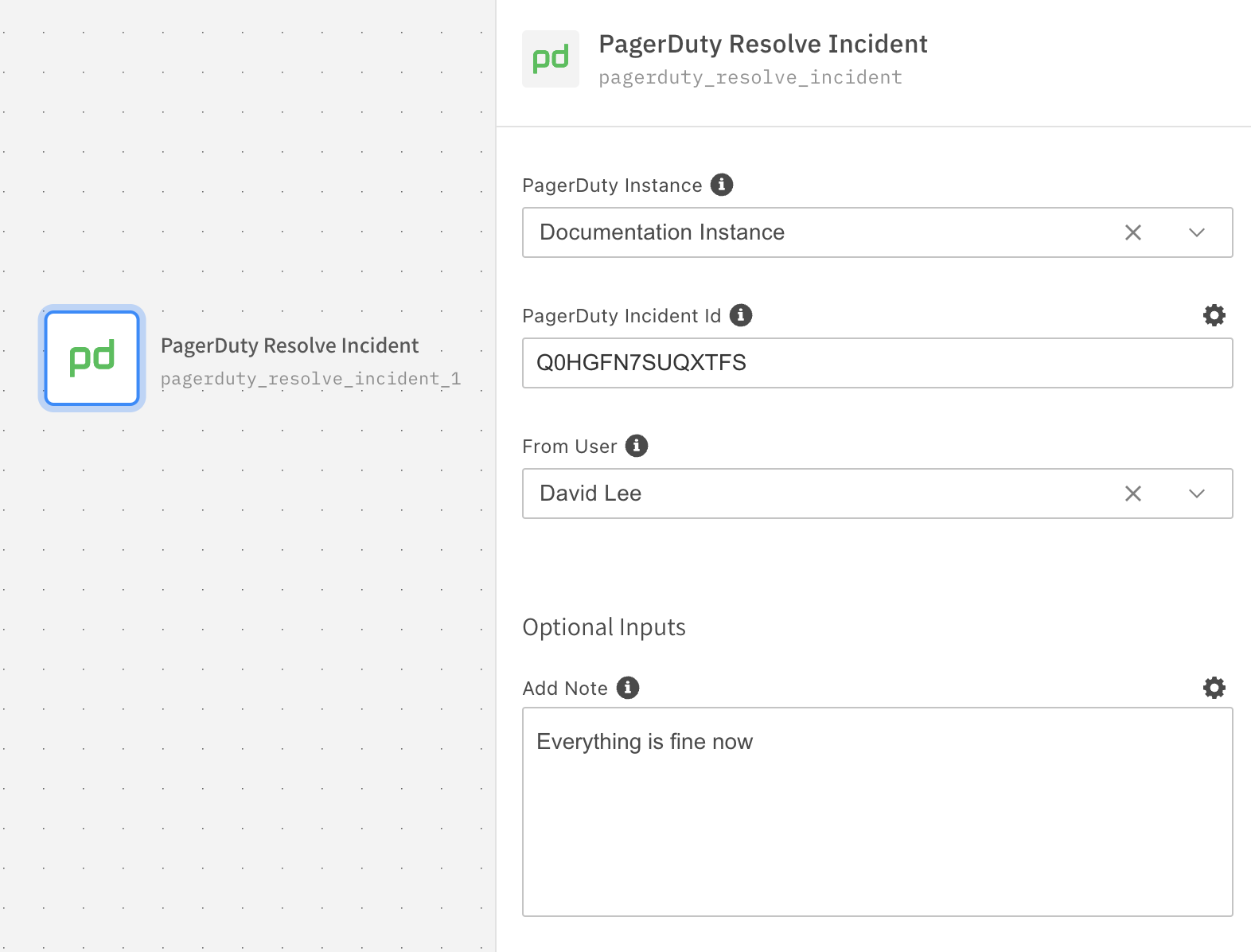Select the PagerDuty Resolve Incident node label

click(290, 345)
